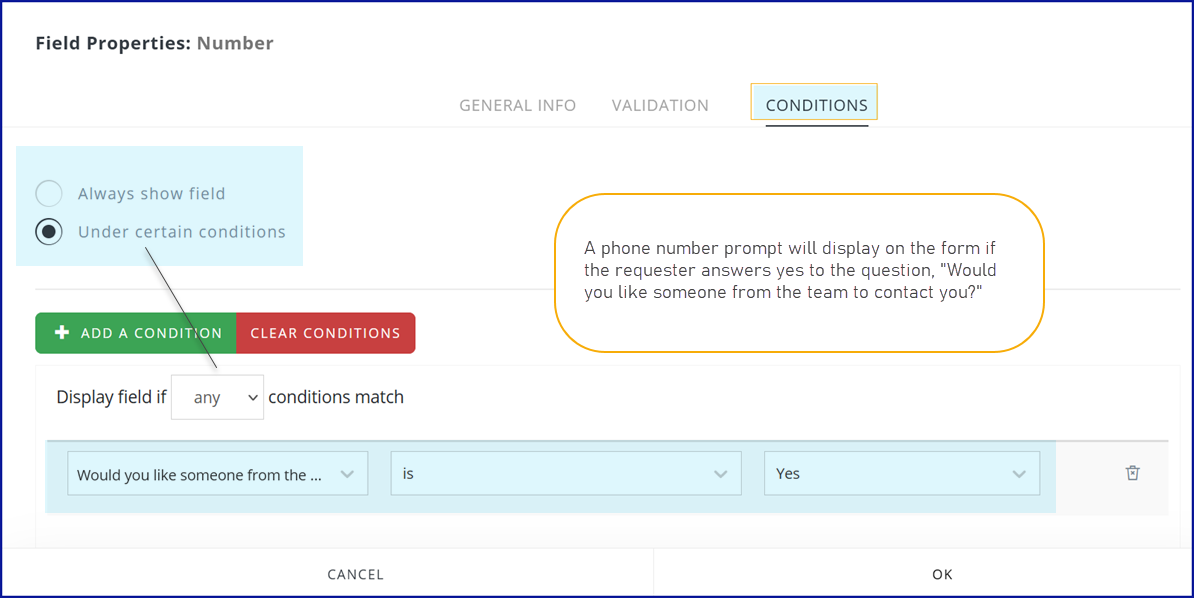Click the plus icon on Add a Condition
This screenshot has width=1194, height=598.
[62, 333]
